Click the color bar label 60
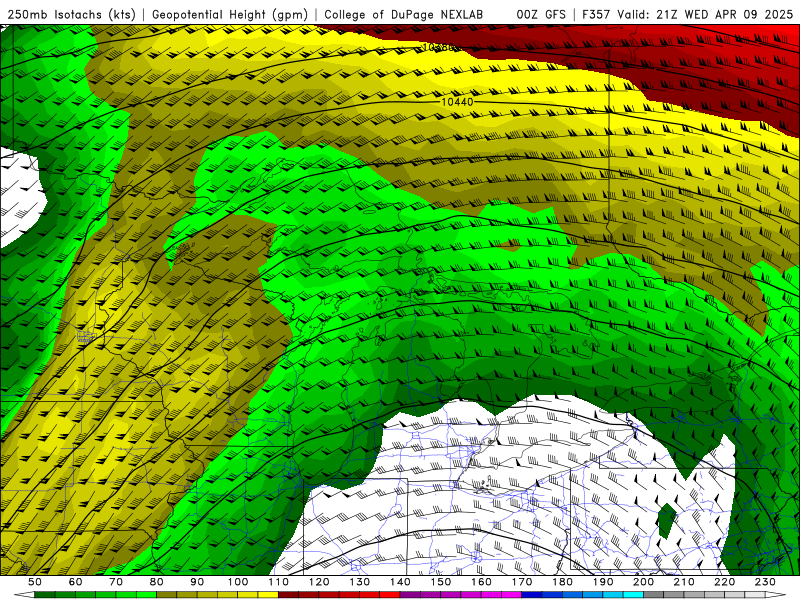Viewport: 800px width, 600px height. tap(76, 582)
